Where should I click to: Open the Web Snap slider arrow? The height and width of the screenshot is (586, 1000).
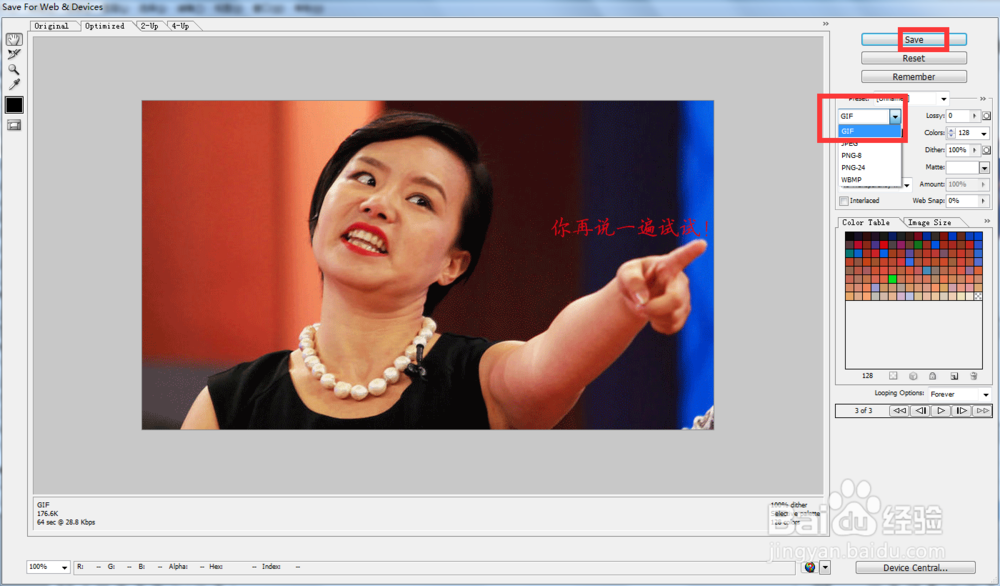click(x=983, y=200)
